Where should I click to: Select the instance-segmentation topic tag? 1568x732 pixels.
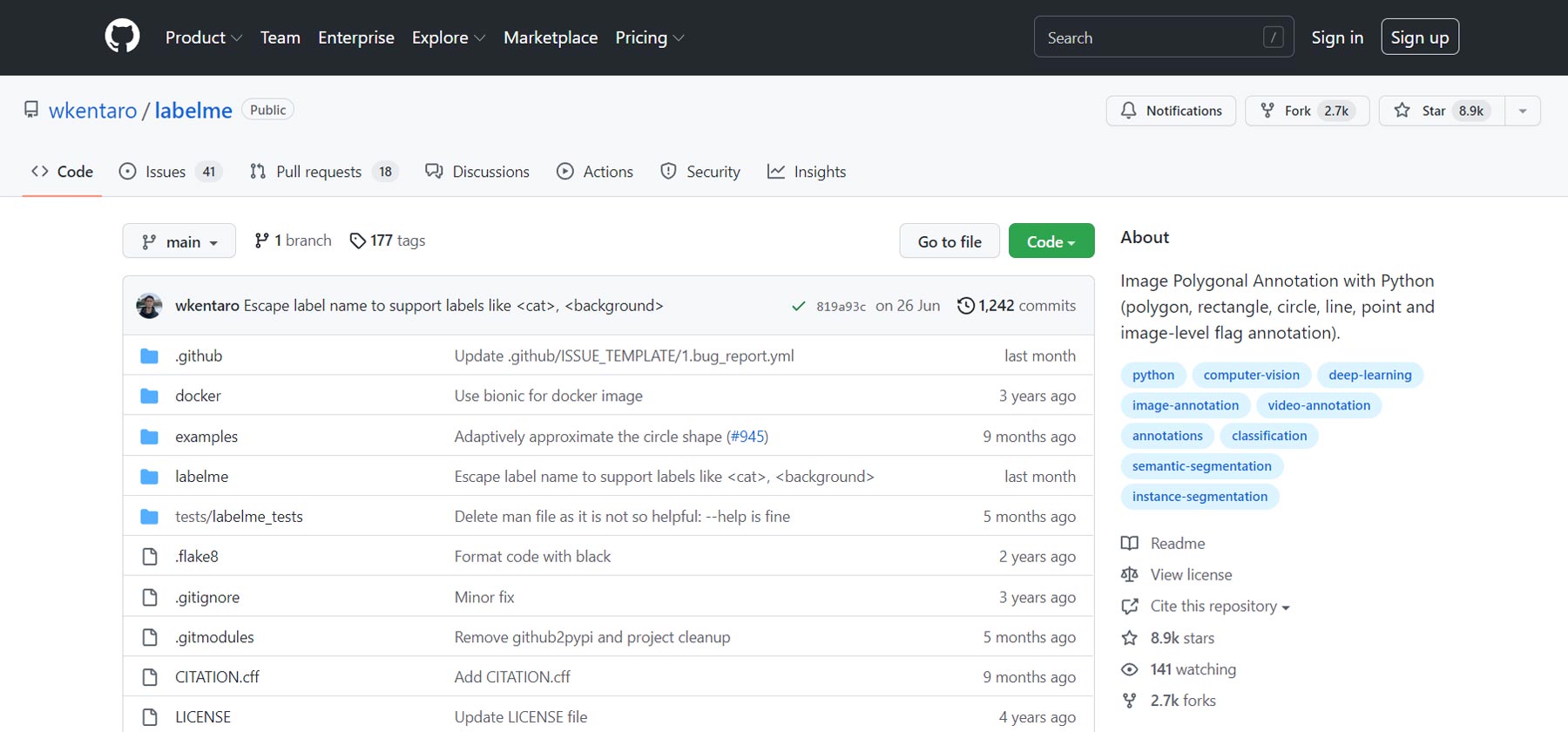coord(1200,497)
